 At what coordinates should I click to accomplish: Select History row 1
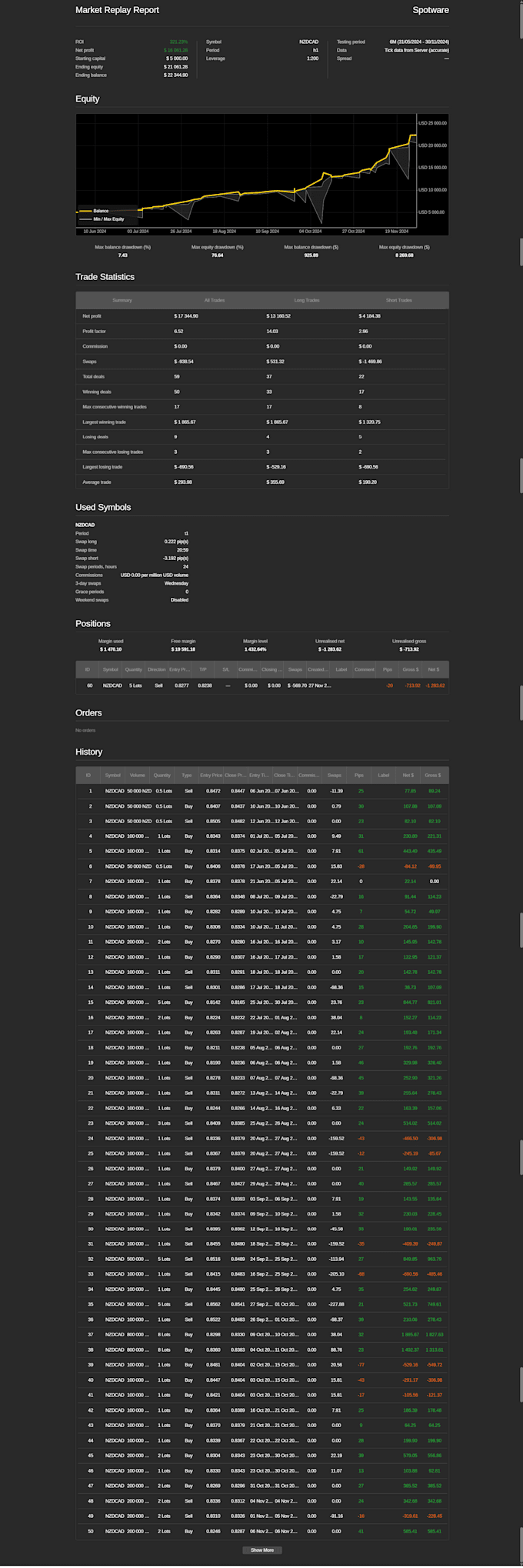(x=262, y=791)
